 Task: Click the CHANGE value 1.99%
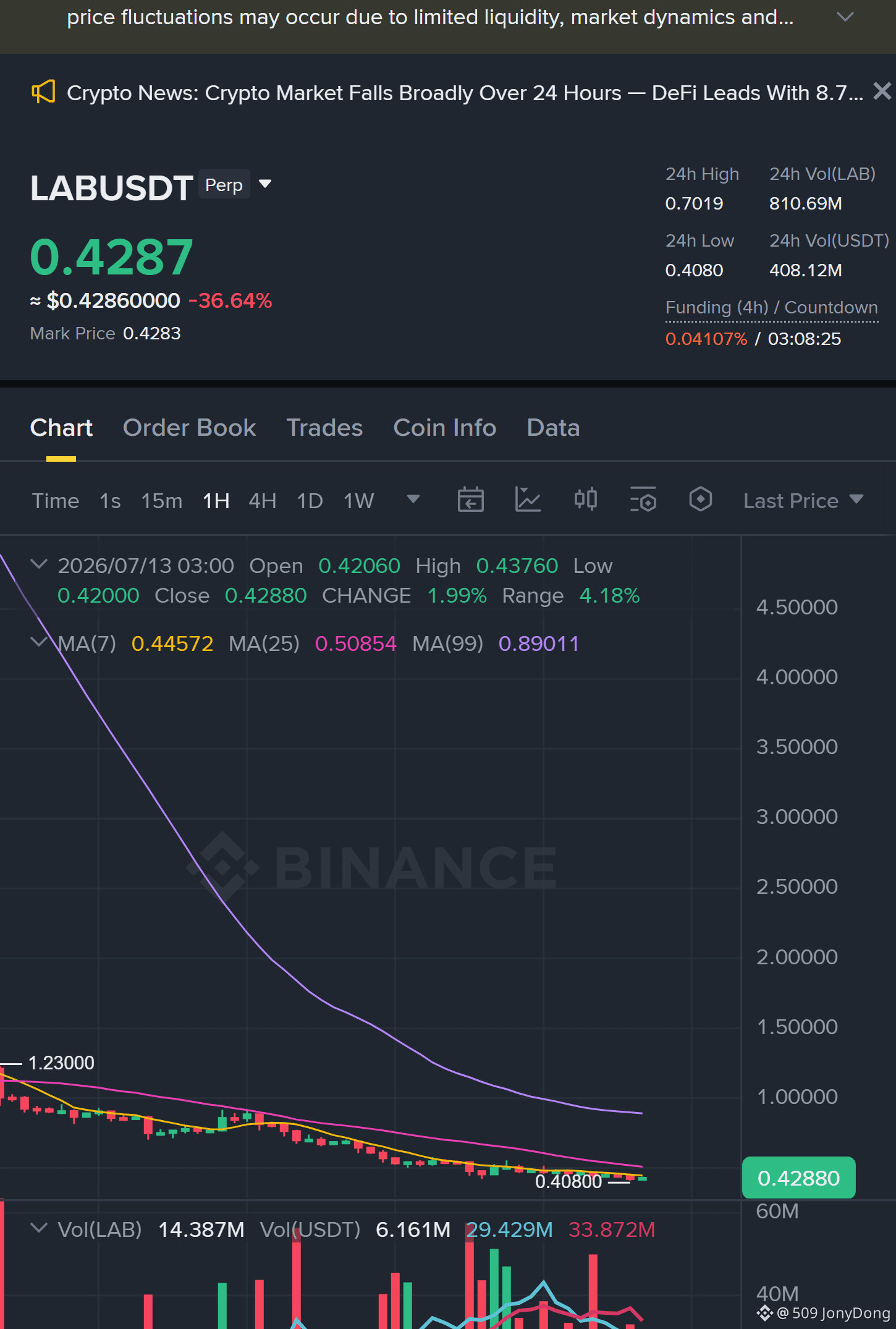(457, 596)
